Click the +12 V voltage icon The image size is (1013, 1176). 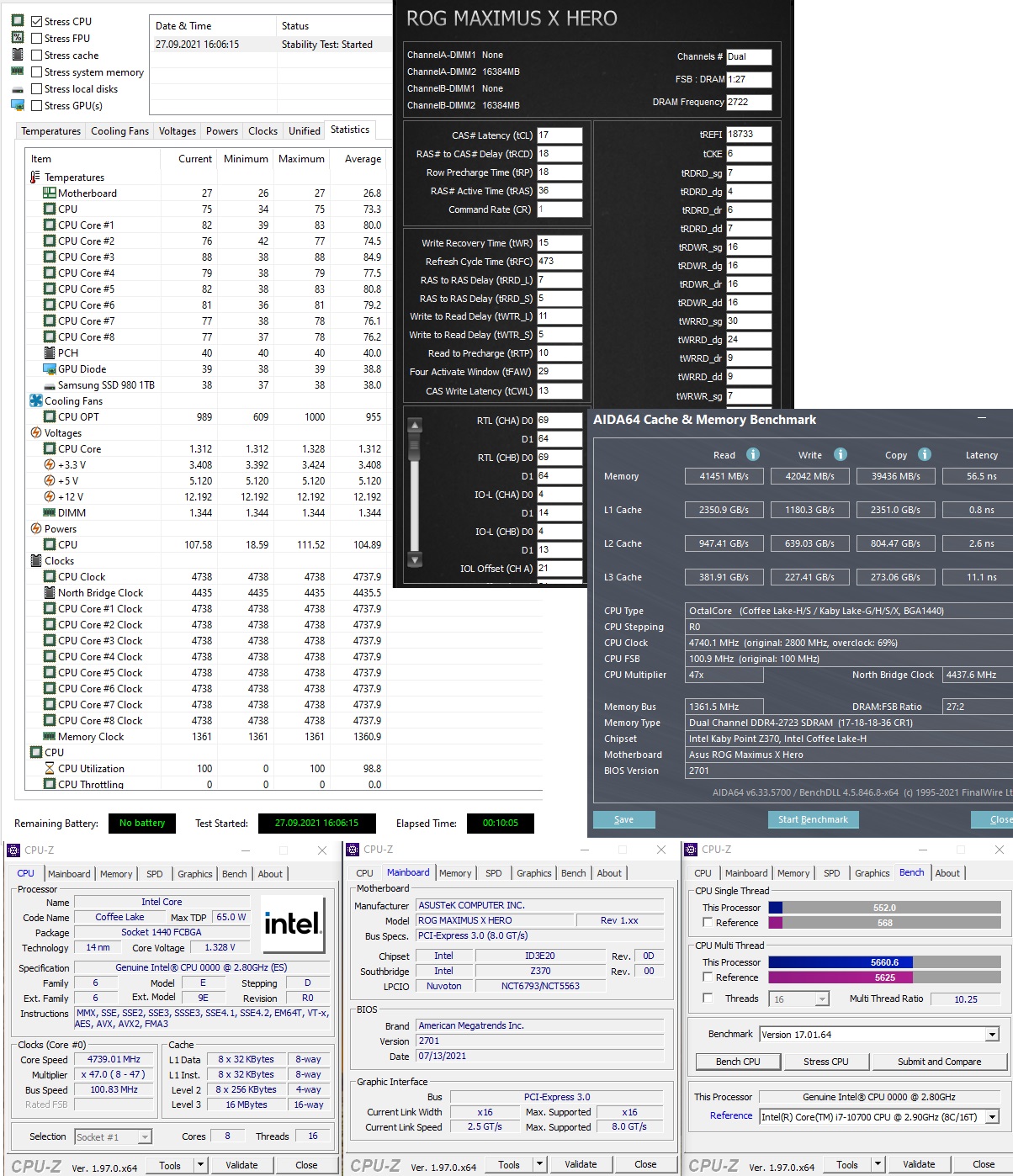click(50, 496)
